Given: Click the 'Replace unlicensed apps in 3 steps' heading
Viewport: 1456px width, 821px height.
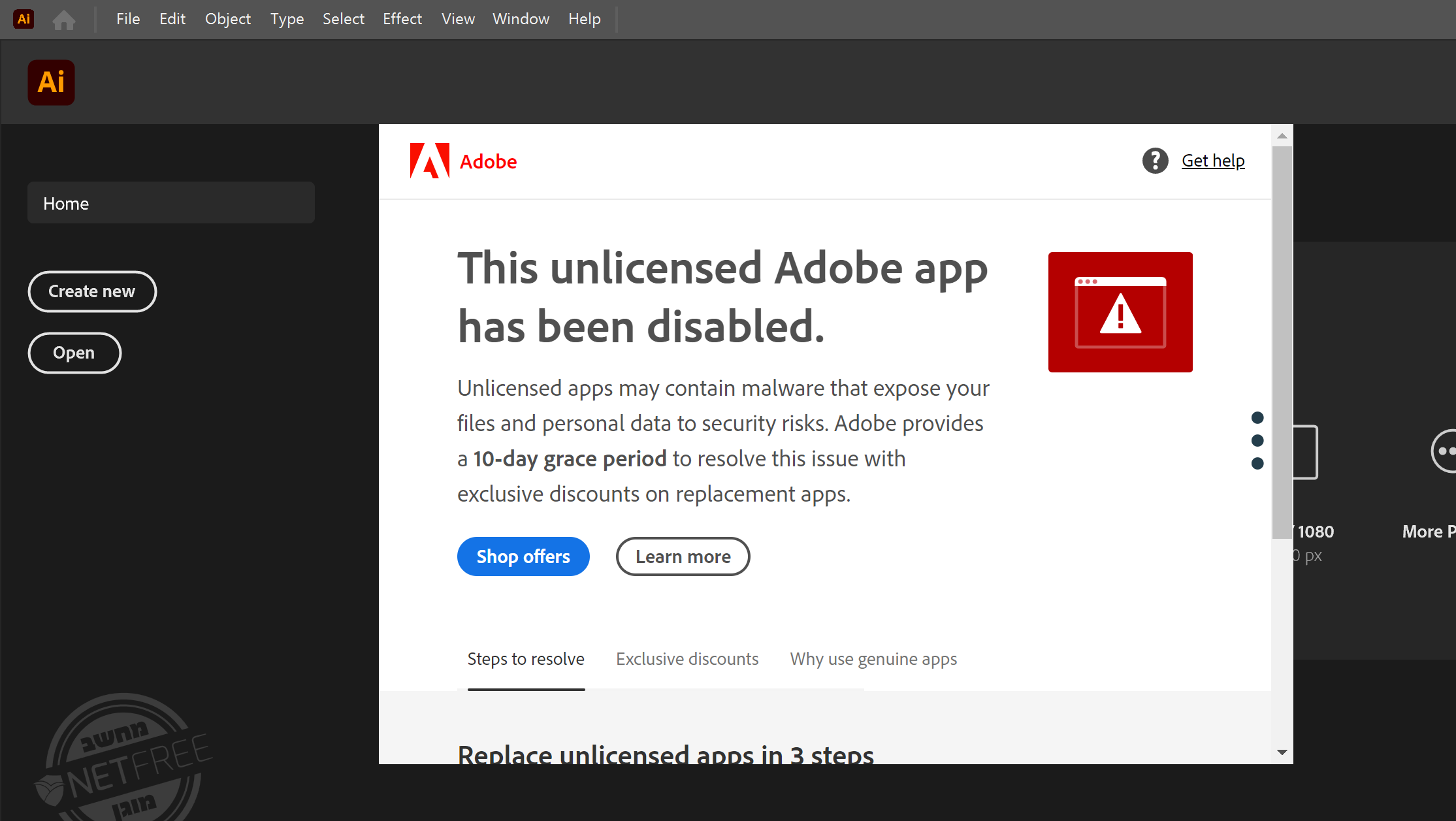Looking at the screenshot, I should pos(666,754).
